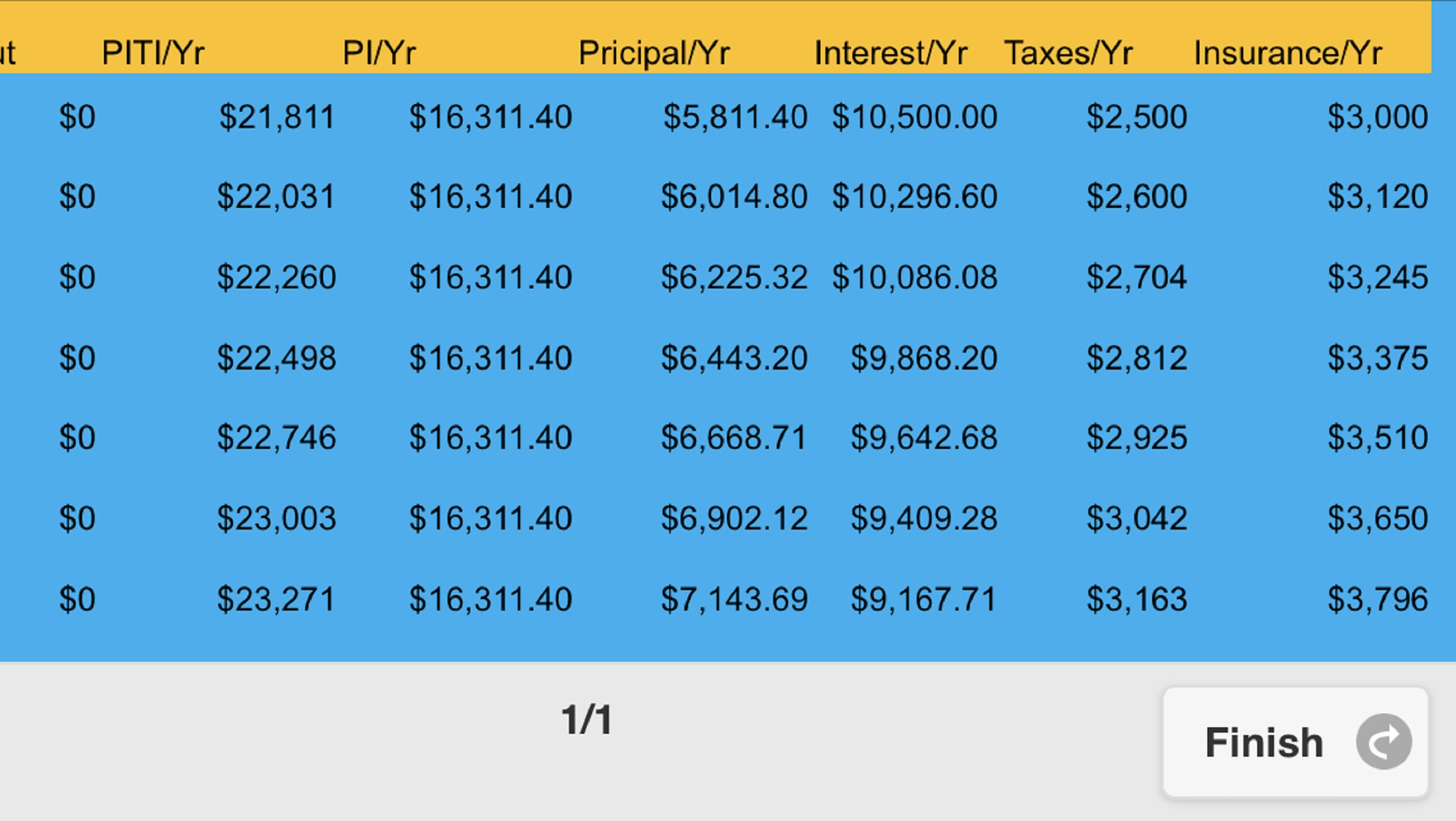Screen dimensions: 1456x821
Task: Select the PI/Yr column header
Action: 379,53
